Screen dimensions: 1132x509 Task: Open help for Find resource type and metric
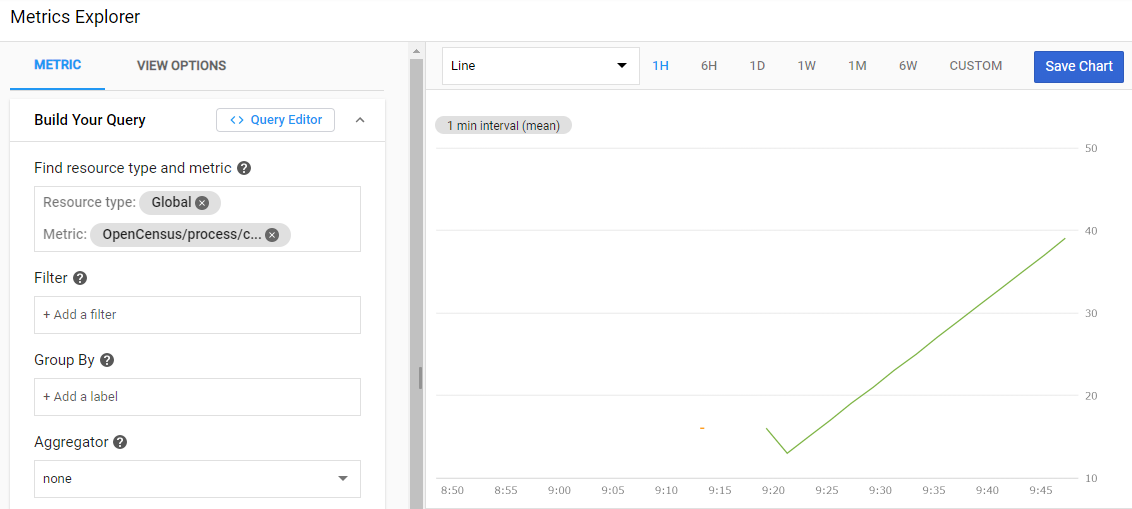pyautogui.click(x=244, y=168)
